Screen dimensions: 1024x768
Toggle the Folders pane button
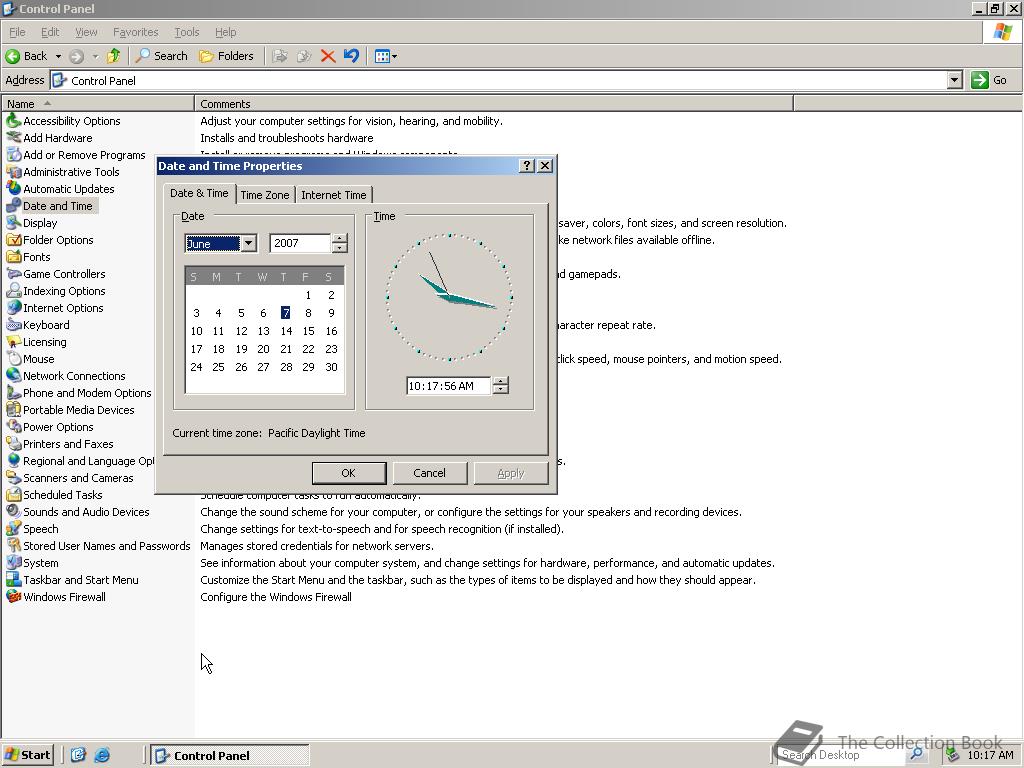coord(226,56)
